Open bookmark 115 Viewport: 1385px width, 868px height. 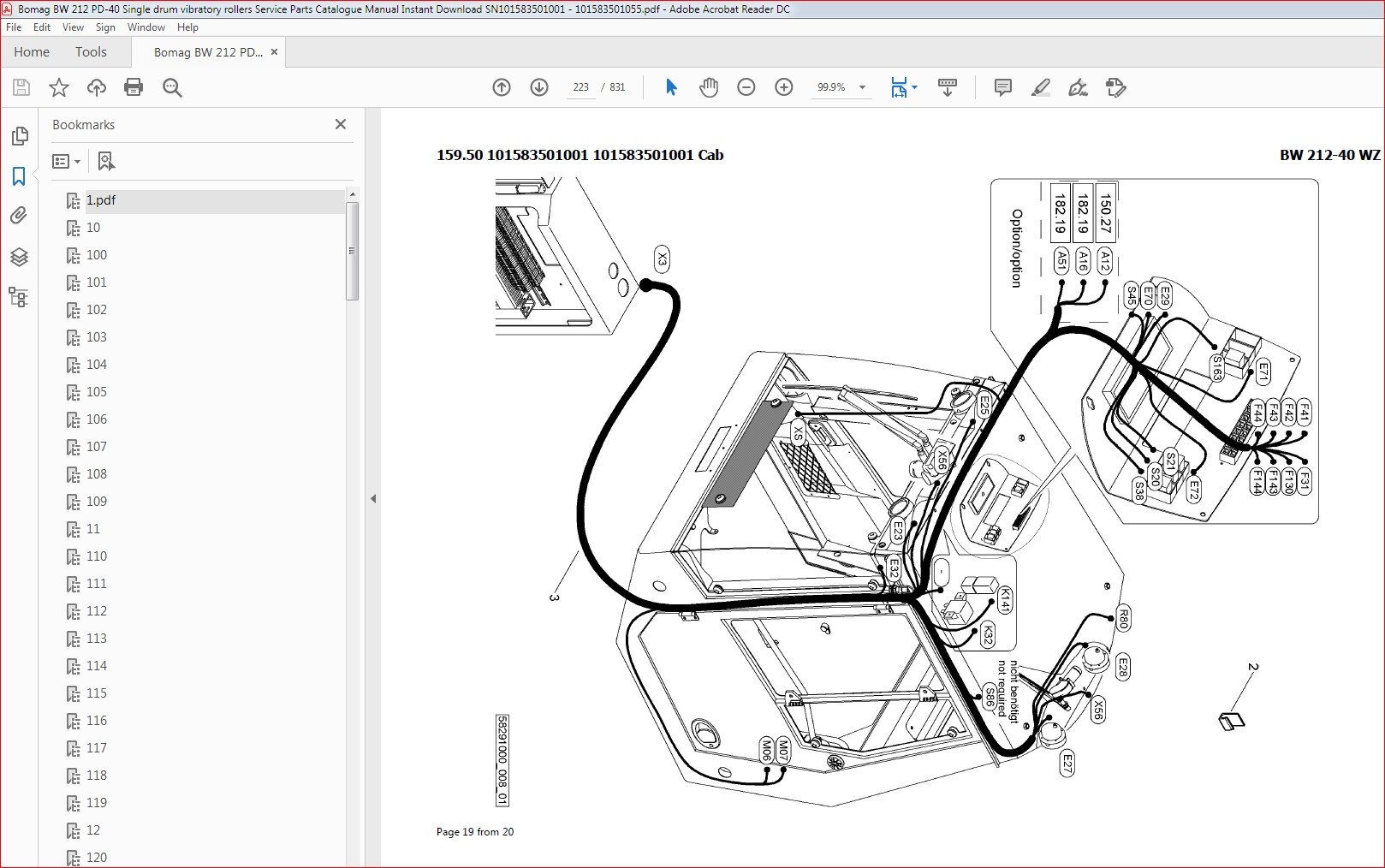click(x=96, y=693)
